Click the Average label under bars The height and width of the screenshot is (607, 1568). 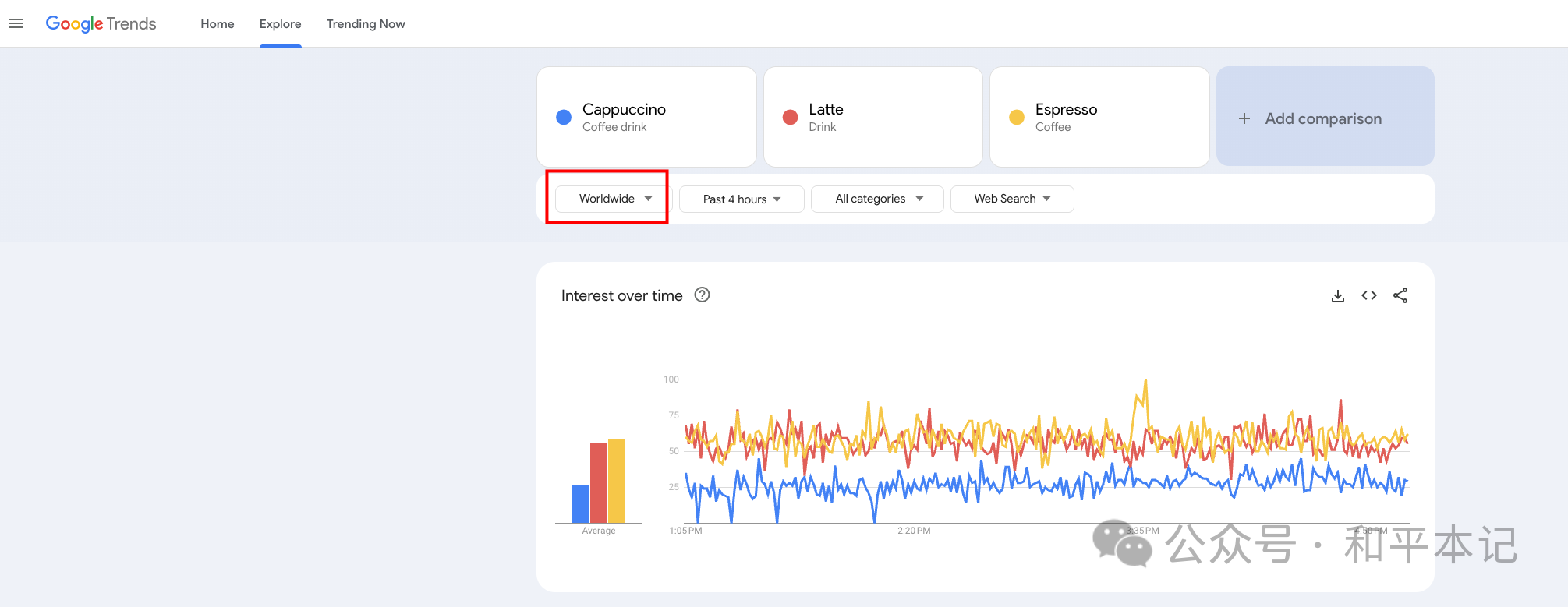click(599, 531)
